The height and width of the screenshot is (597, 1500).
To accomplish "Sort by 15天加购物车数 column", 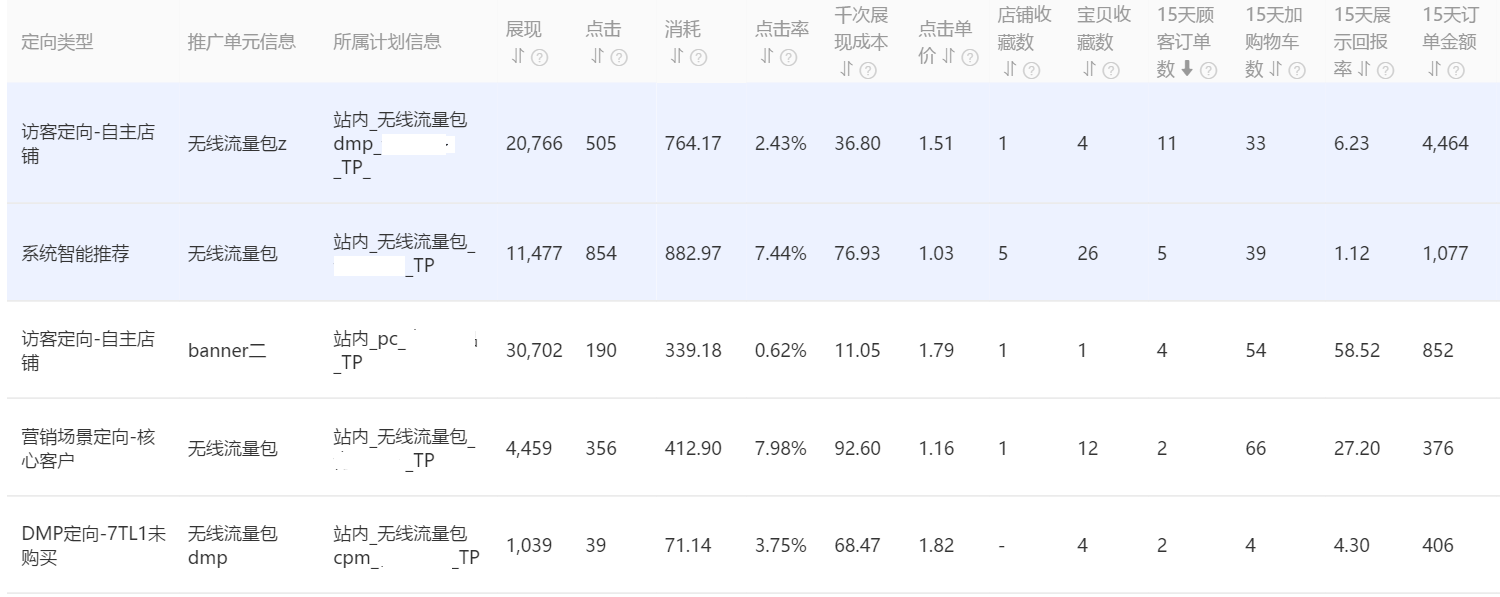I will [1275, 70].
